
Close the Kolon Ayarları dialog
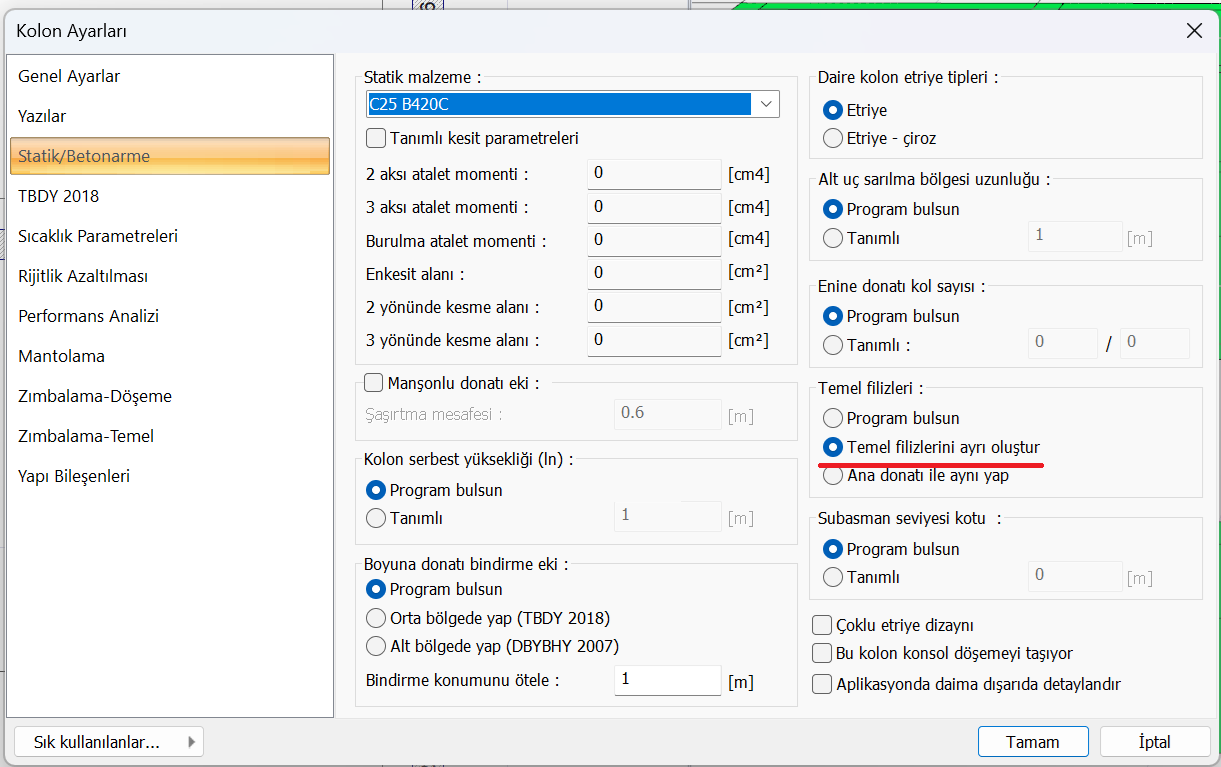(1194, 31)
